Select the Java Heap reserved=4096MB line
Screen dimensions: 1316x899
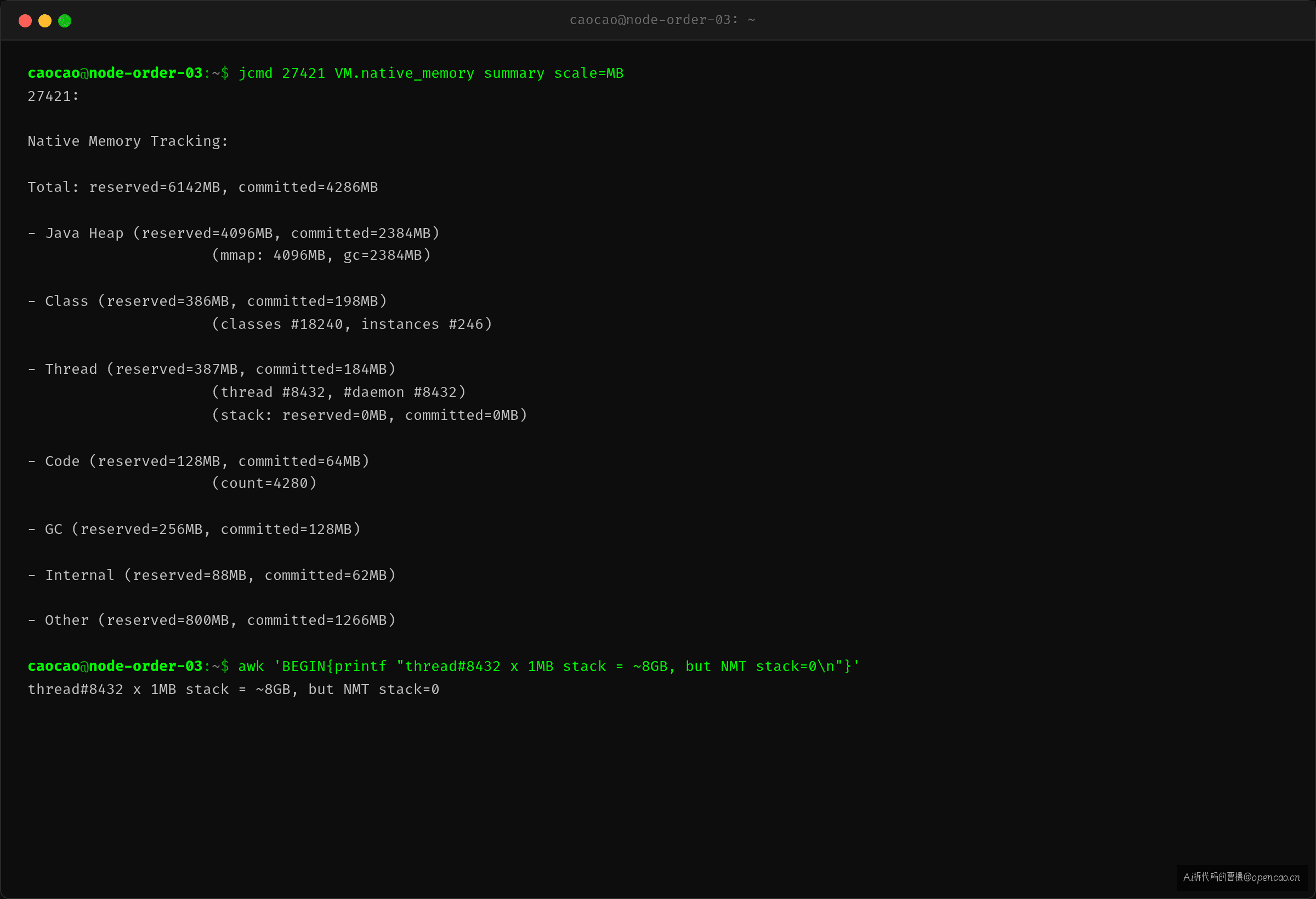233,232
